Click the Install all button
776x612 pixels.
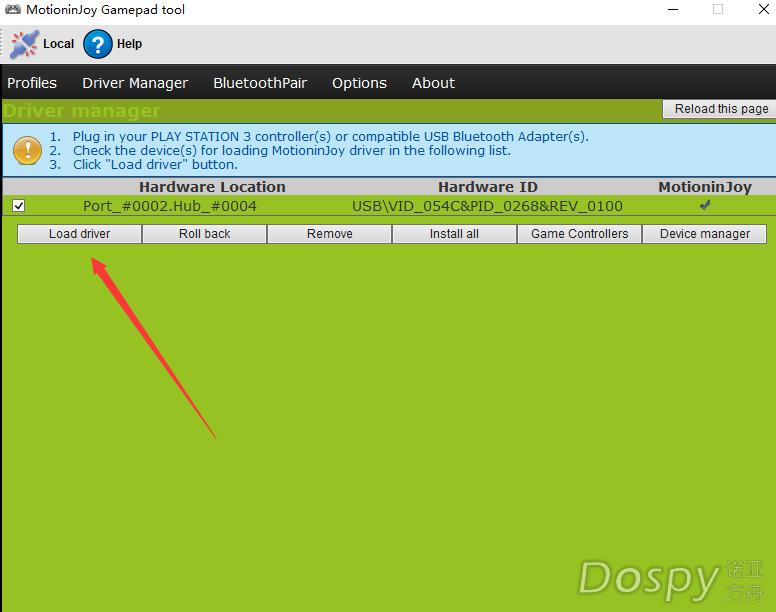point(454,234)
